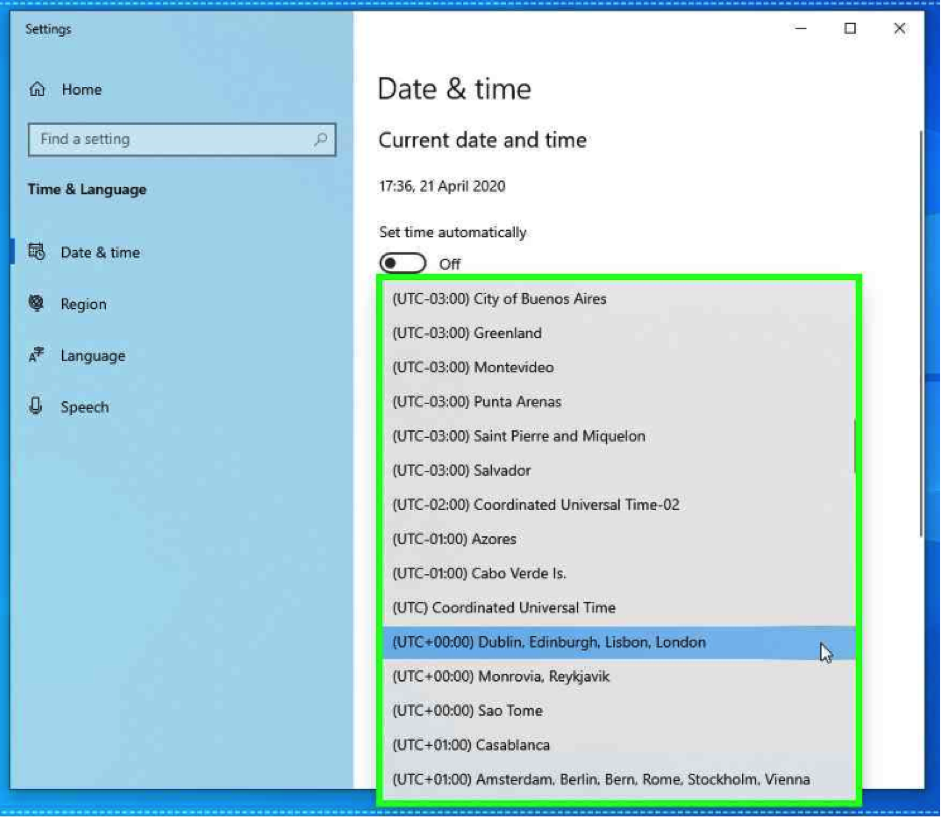Open the Region settings page
The height and width of the screenshot is (817, 941).
pos(83,304)
